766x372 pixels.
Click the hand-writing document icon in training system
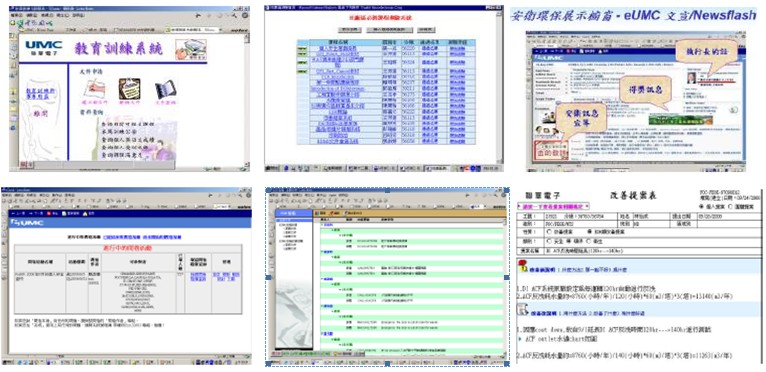(93, 89)
